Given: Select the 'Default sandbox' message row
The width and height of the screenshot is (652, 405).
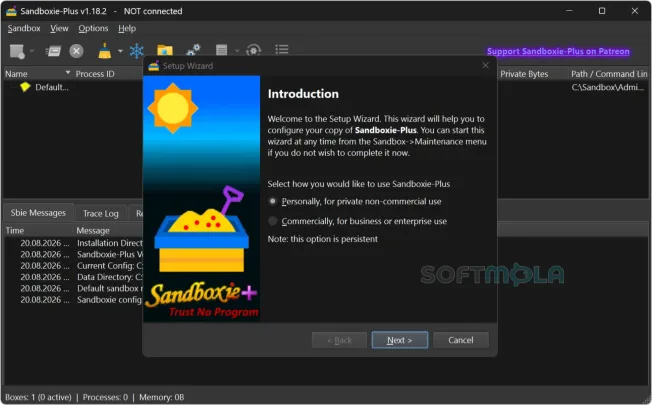Looking at the screenshot, I should (x=81, y=288).
